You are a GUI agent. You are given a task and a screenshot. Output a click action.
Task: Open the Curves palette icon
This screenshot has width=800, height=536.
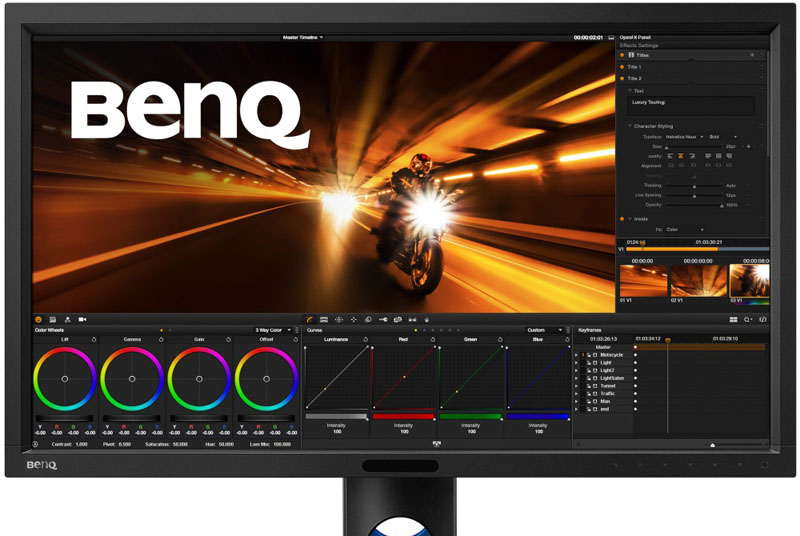[309, 320]
